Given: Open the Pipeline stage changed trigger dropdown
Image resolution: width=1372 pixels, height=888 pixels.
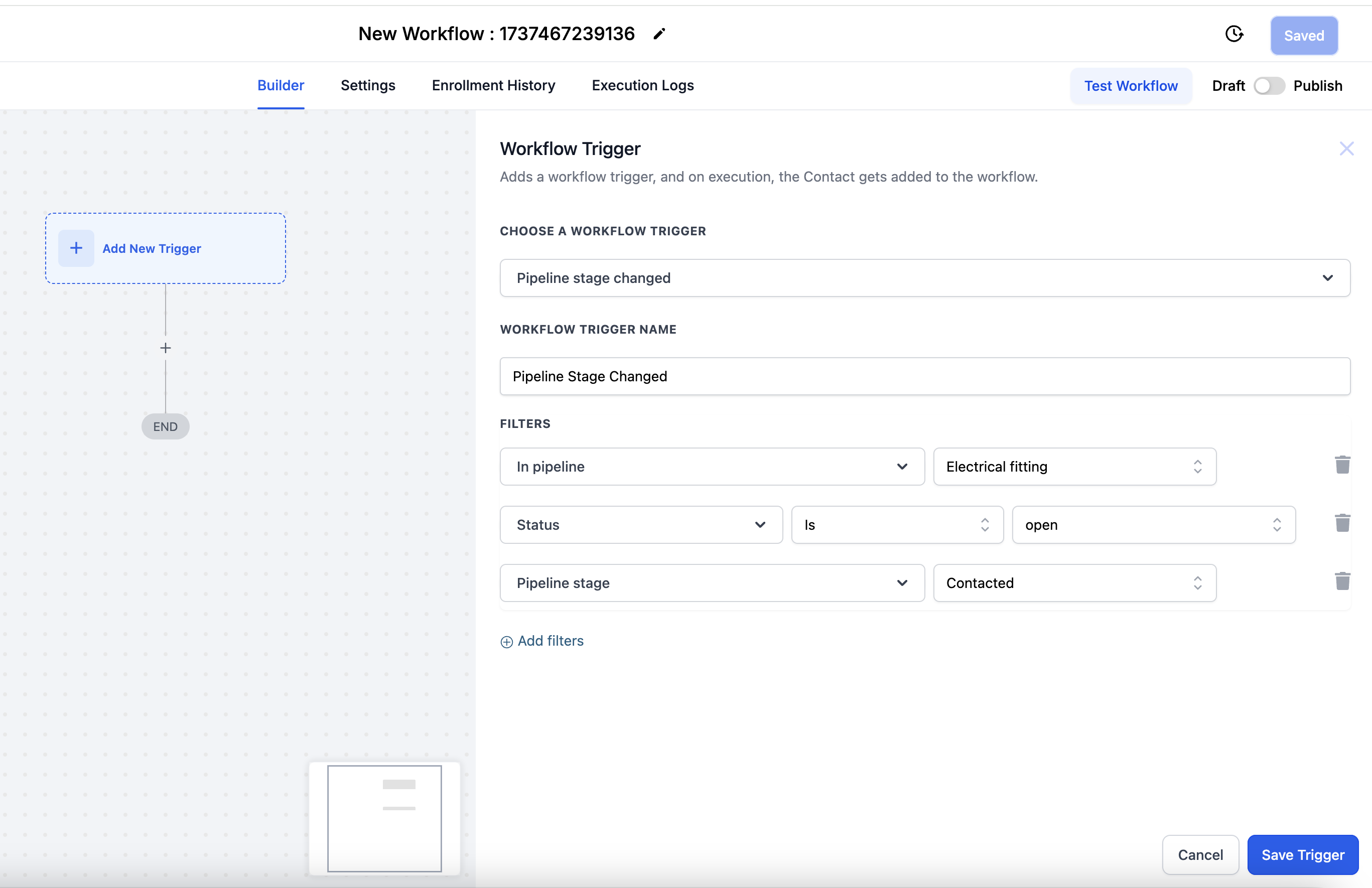Looking at the screenshot, I should click(x=924, y=278).
